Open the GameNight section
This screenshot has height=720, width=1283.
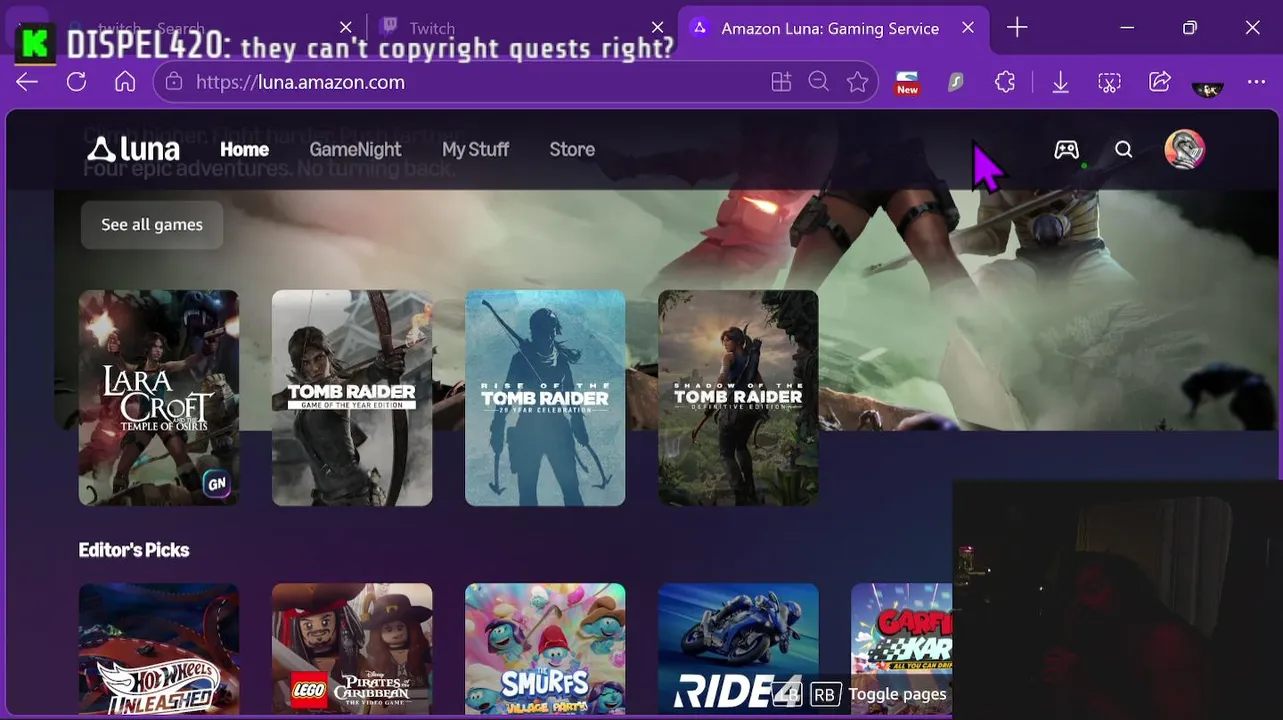tap(355, 149)
